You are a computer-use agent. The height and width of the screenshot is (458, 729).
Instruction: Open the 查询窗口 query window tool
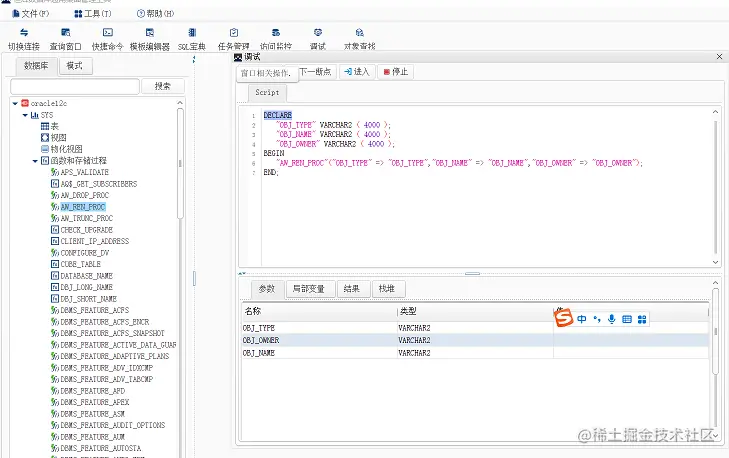(x=66, y=32)
